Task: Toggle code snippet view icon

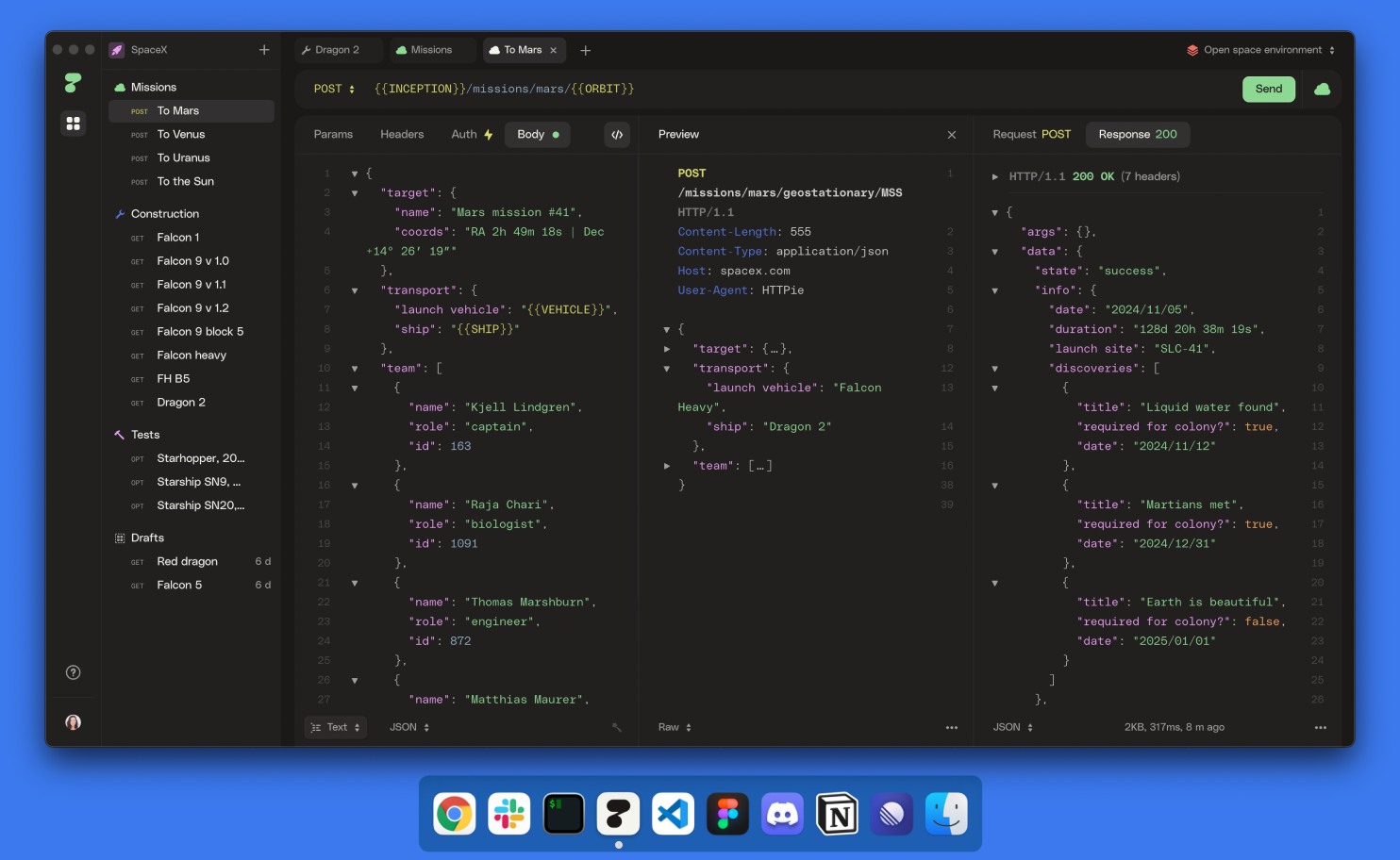Action: click(x=617, y=135)
